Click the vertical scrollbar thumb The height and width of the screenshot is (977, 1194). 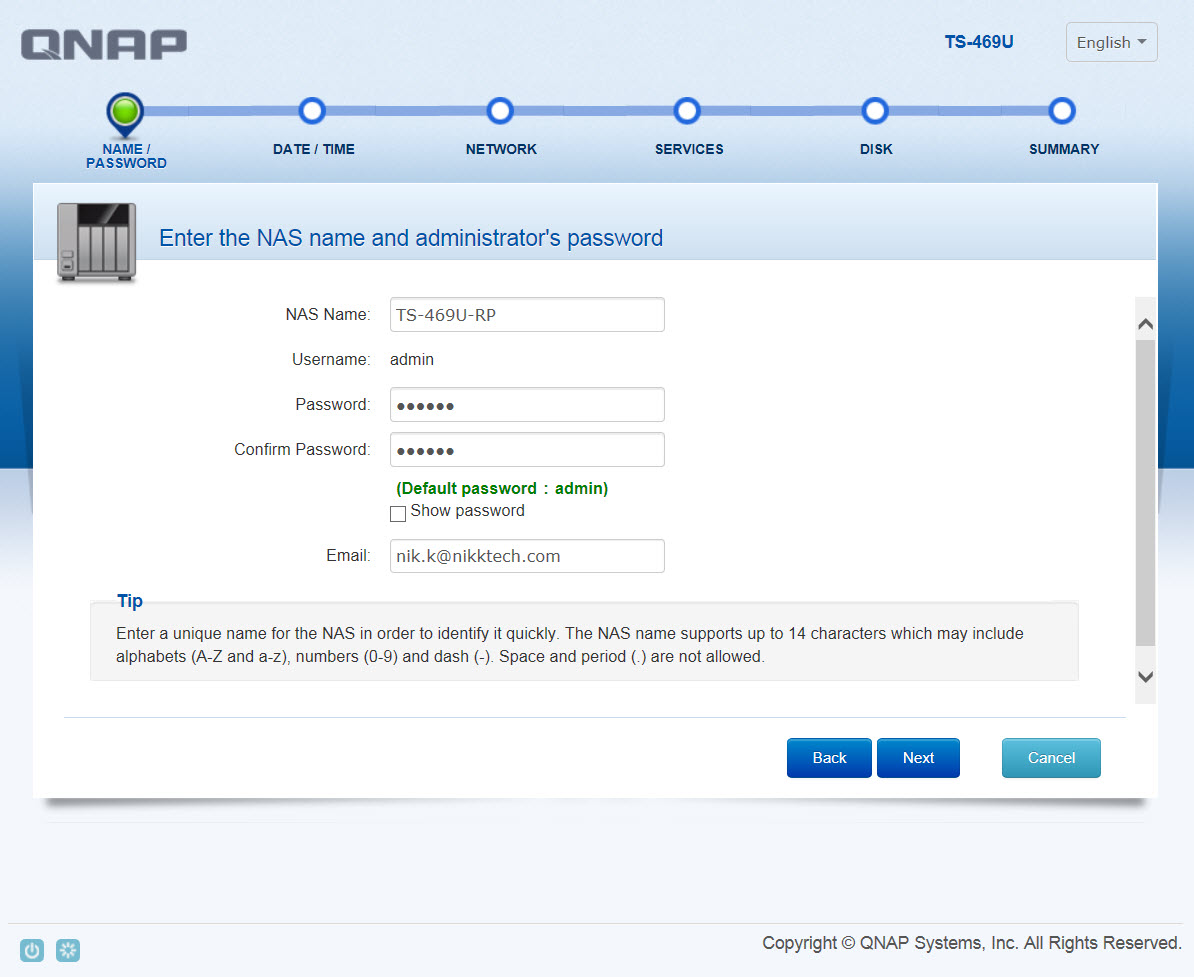pos(1145,493)
